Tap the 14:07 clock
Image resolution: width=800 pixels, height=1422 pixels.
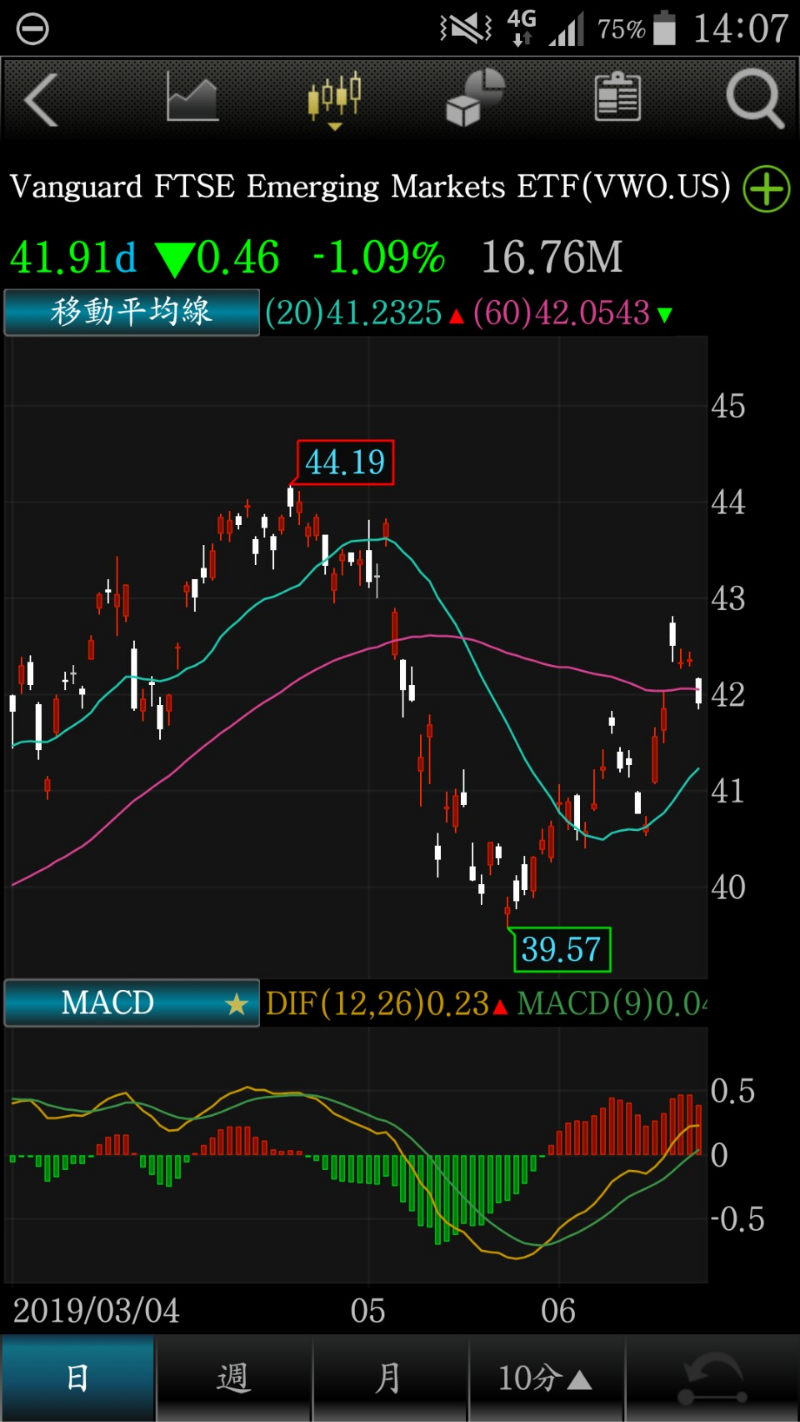(x=741, y=28)
